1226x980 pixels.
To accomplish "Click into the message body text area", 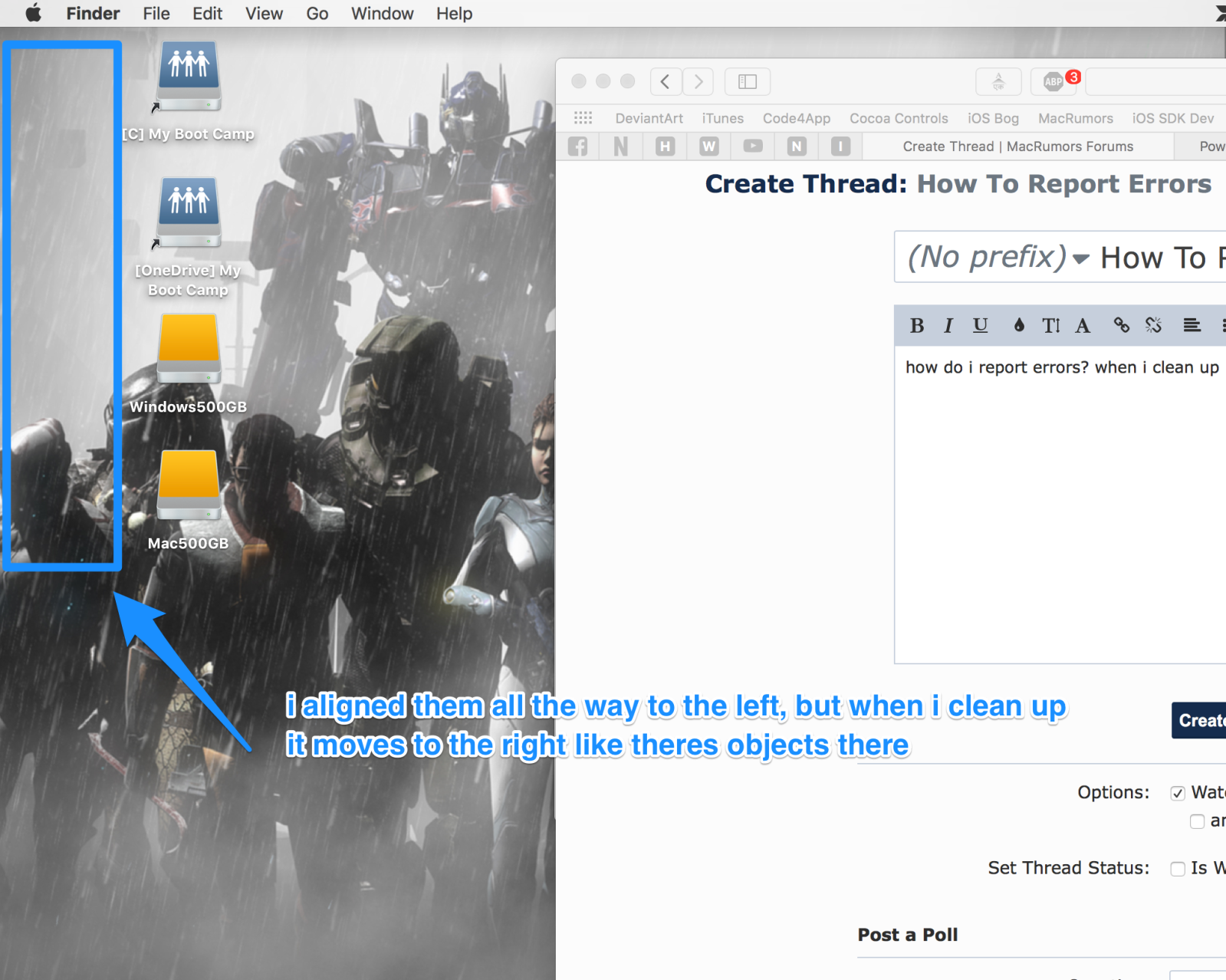I will [1060, 505].
